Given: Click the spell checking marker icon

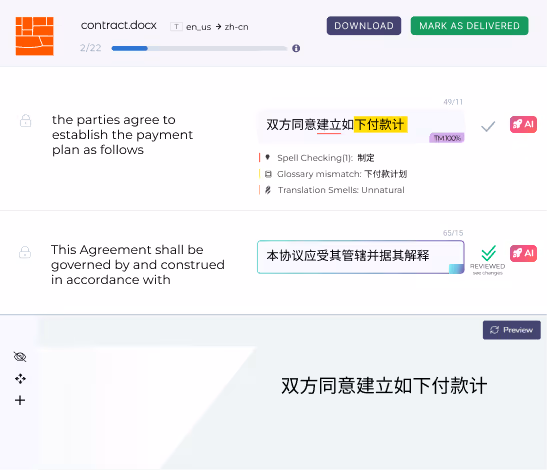Looking at the screenshot, I should click(x=268, y=157).
